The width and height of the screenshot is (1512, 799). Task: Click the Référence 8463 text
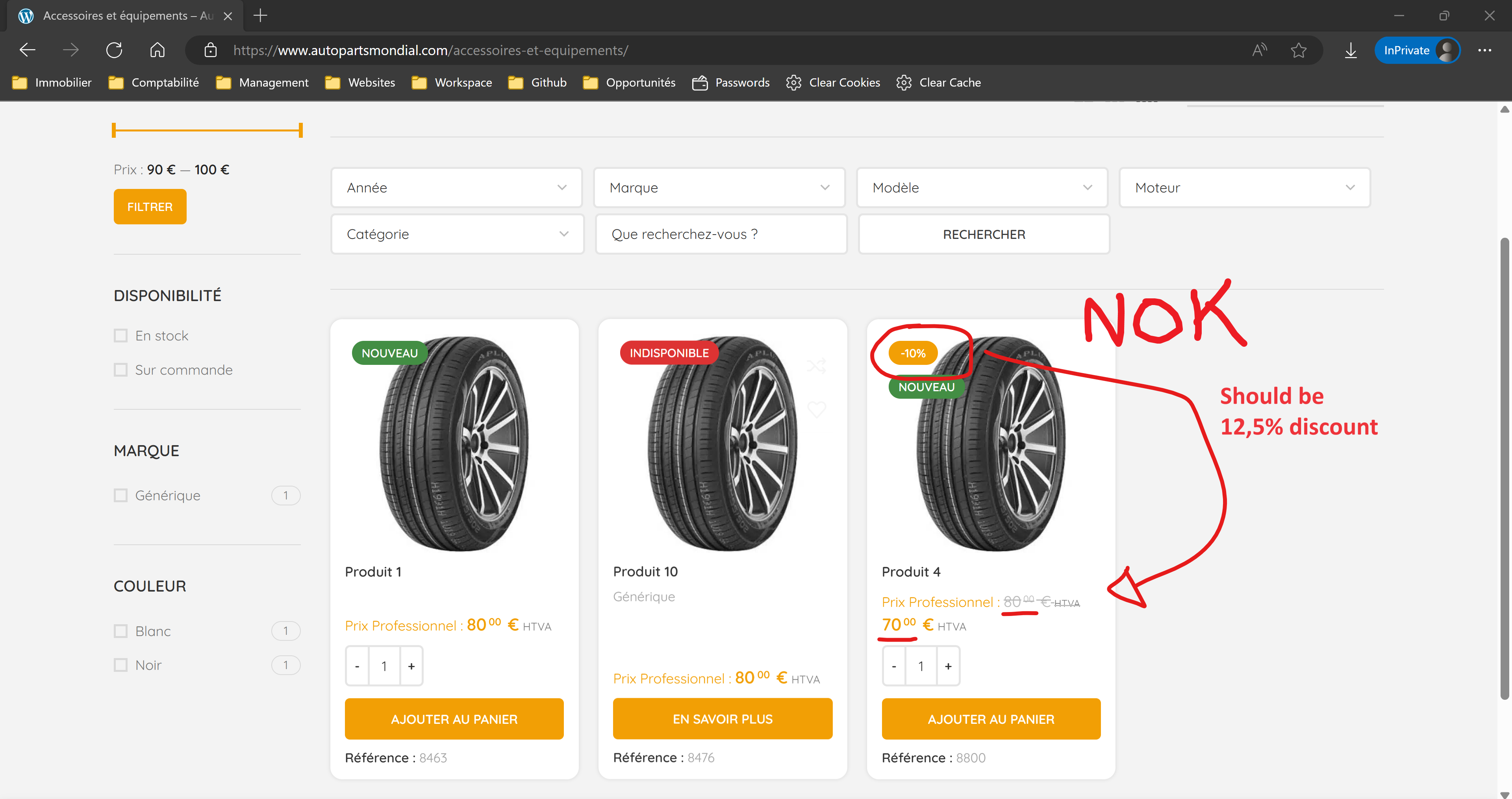[396, 758]
